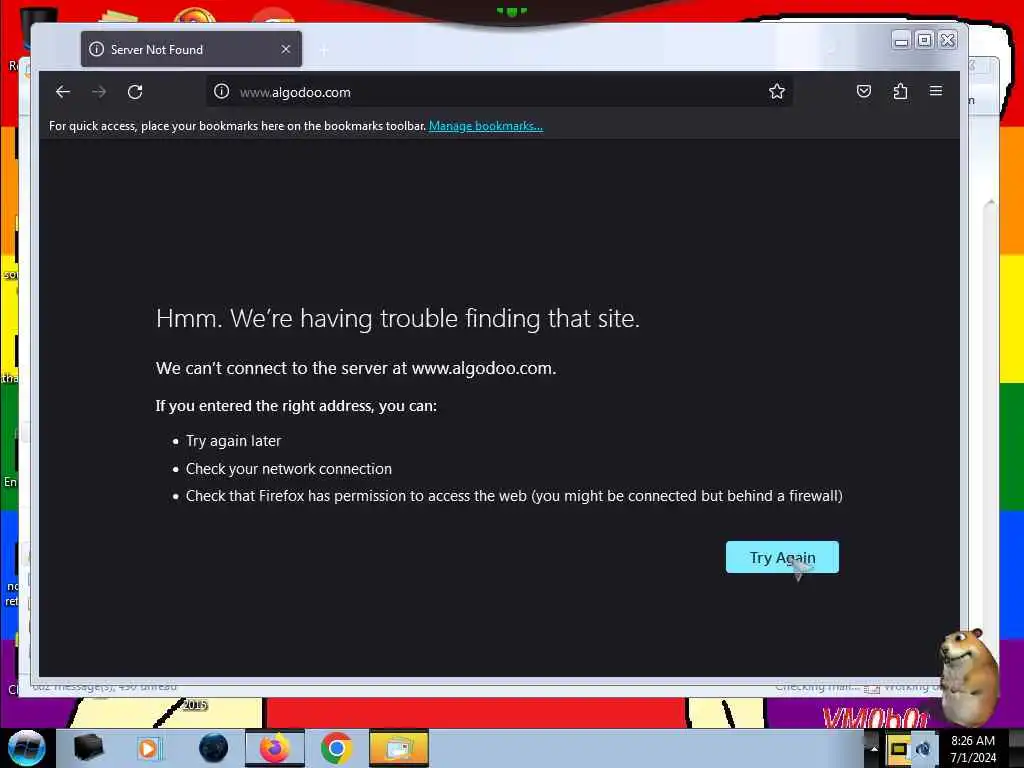Click the 'Hmm. We're having trouble' heading
Viewport: 1024px width, 768px height.
pos(398,319)
